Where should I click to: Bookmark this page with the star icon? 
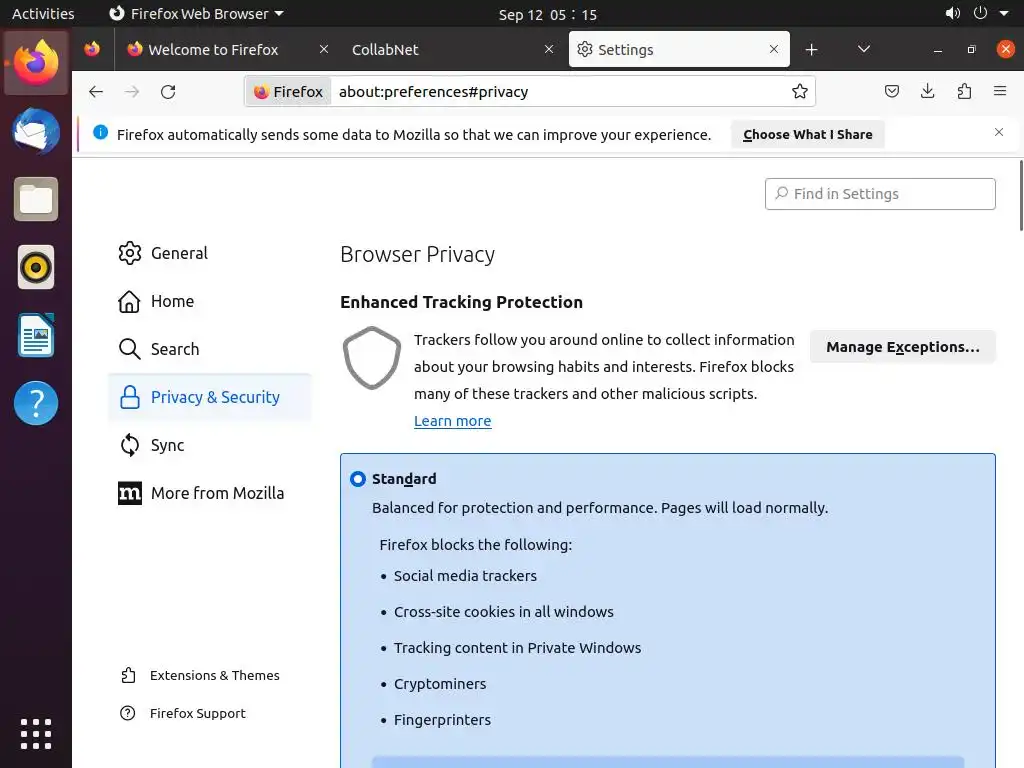pyautogui.click(x=800, y=92)
